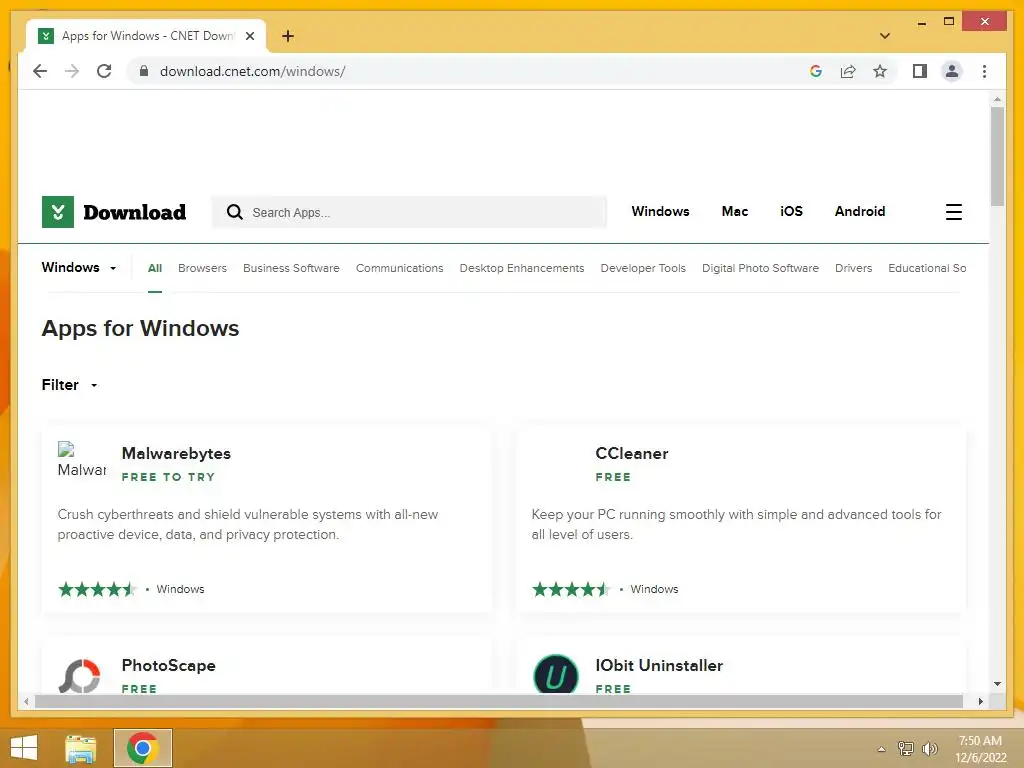Viewport: 1024px width, 768px height.
Task: Open the Android navigation link
Action: [x=859, y=211]
